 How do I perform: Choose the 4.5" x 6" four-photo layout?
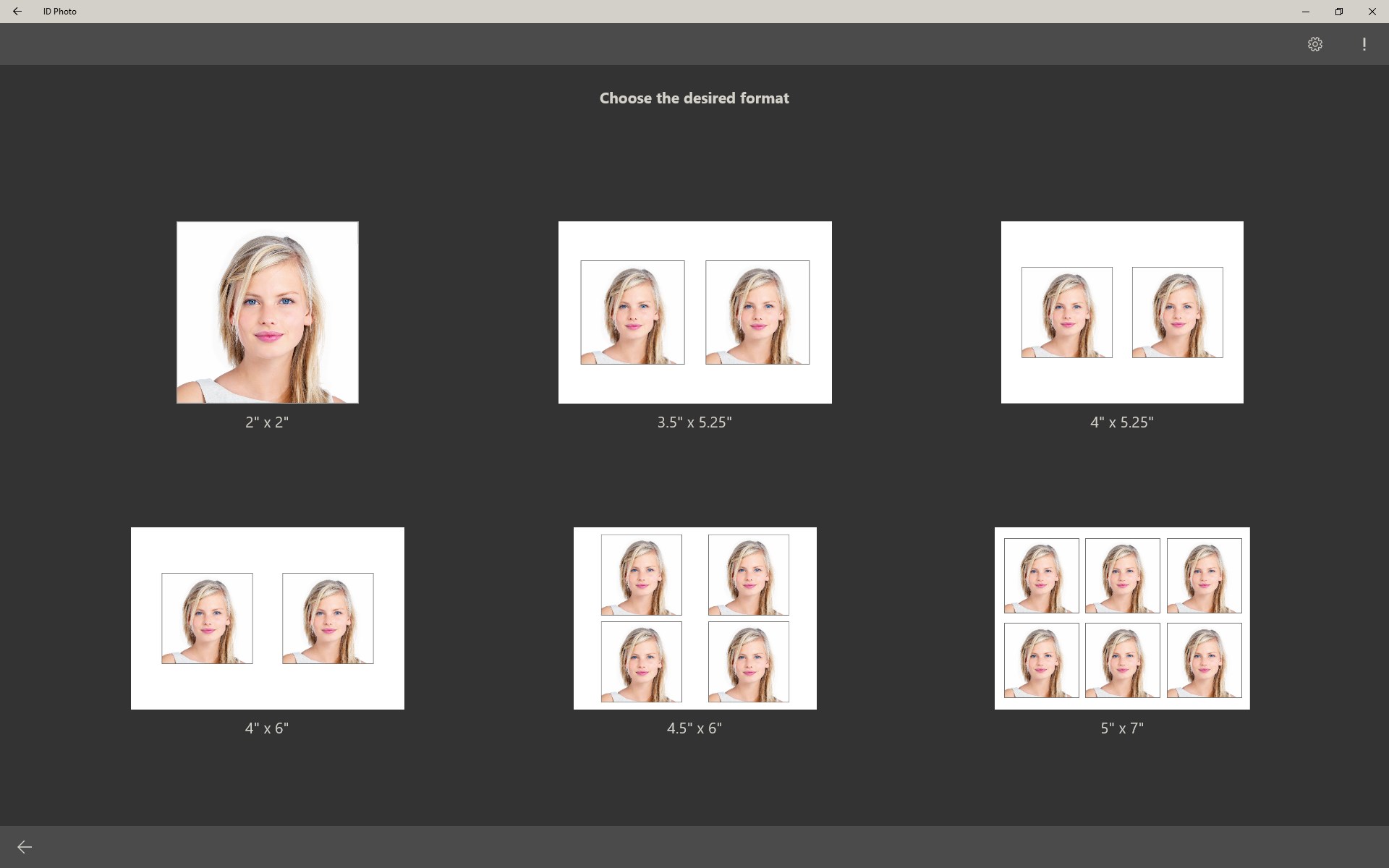point(694,618)
